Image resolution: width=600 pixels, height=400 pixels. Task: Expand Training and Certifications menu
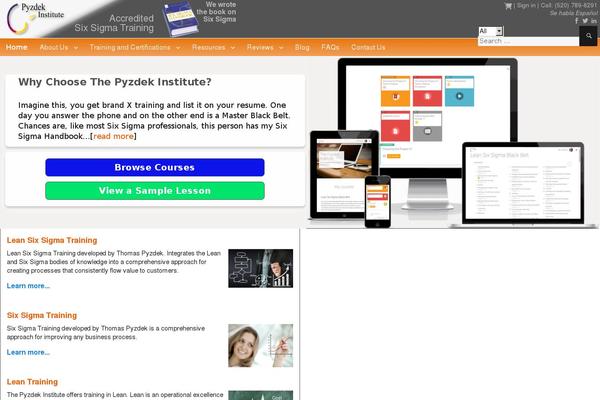click(135, 47)
